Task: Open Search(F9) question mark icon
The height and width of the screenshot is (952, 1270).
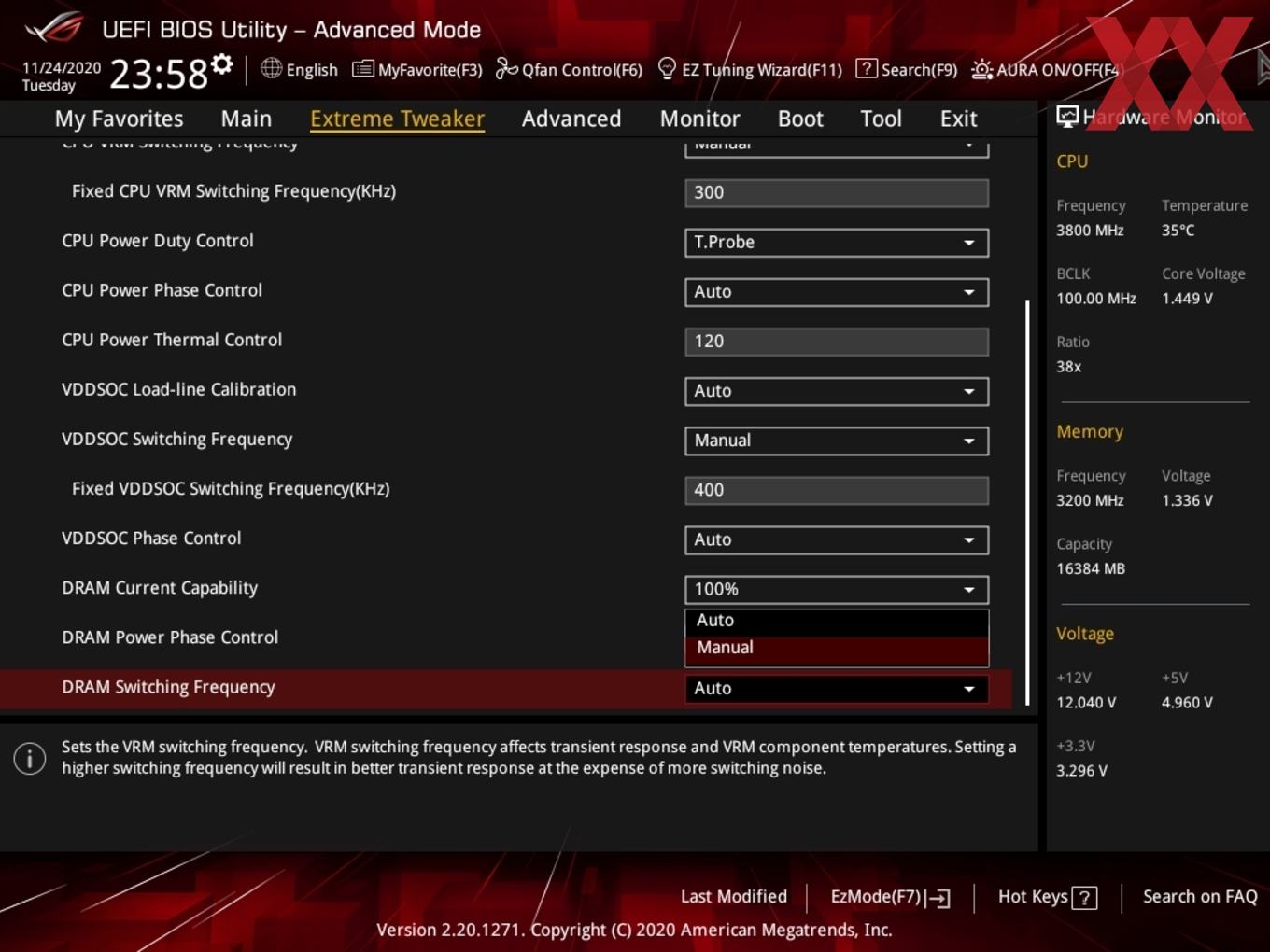Action: pos(866,69)
